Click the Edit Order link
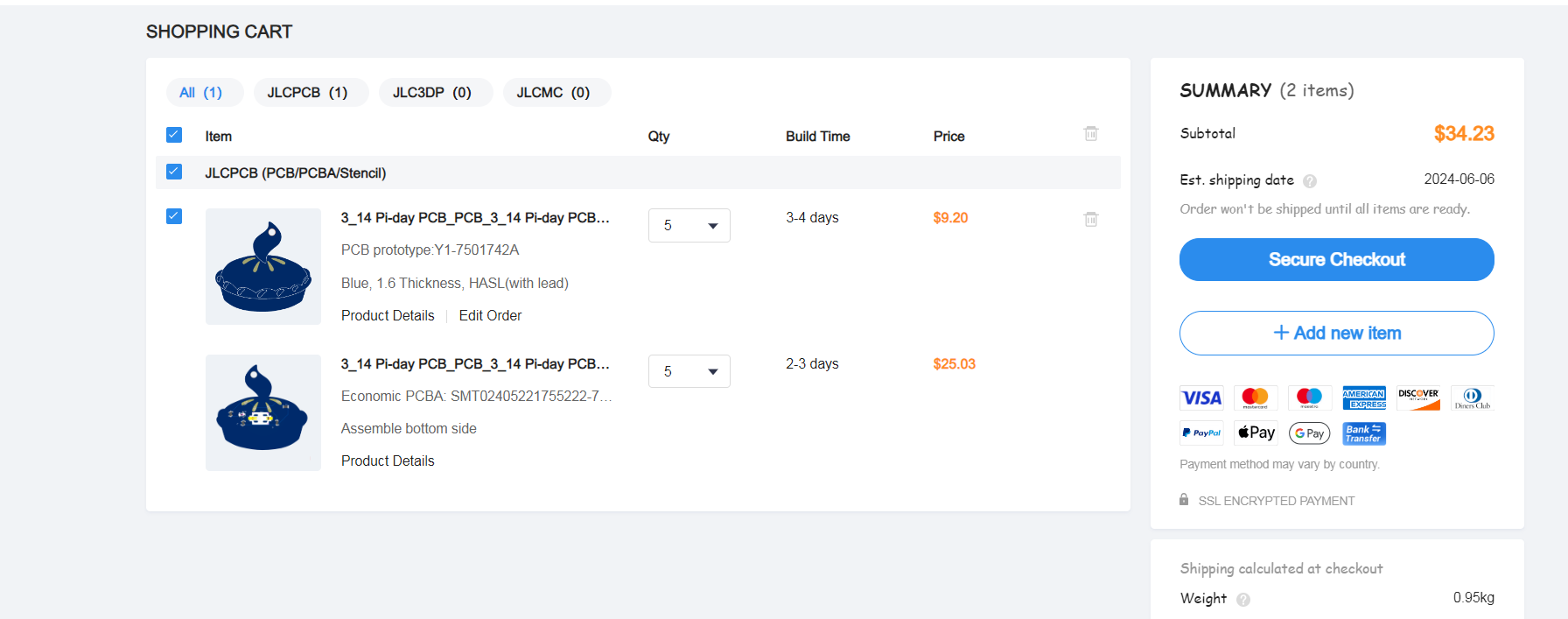This screenshot has height=619, width=1568. point(490,315)
